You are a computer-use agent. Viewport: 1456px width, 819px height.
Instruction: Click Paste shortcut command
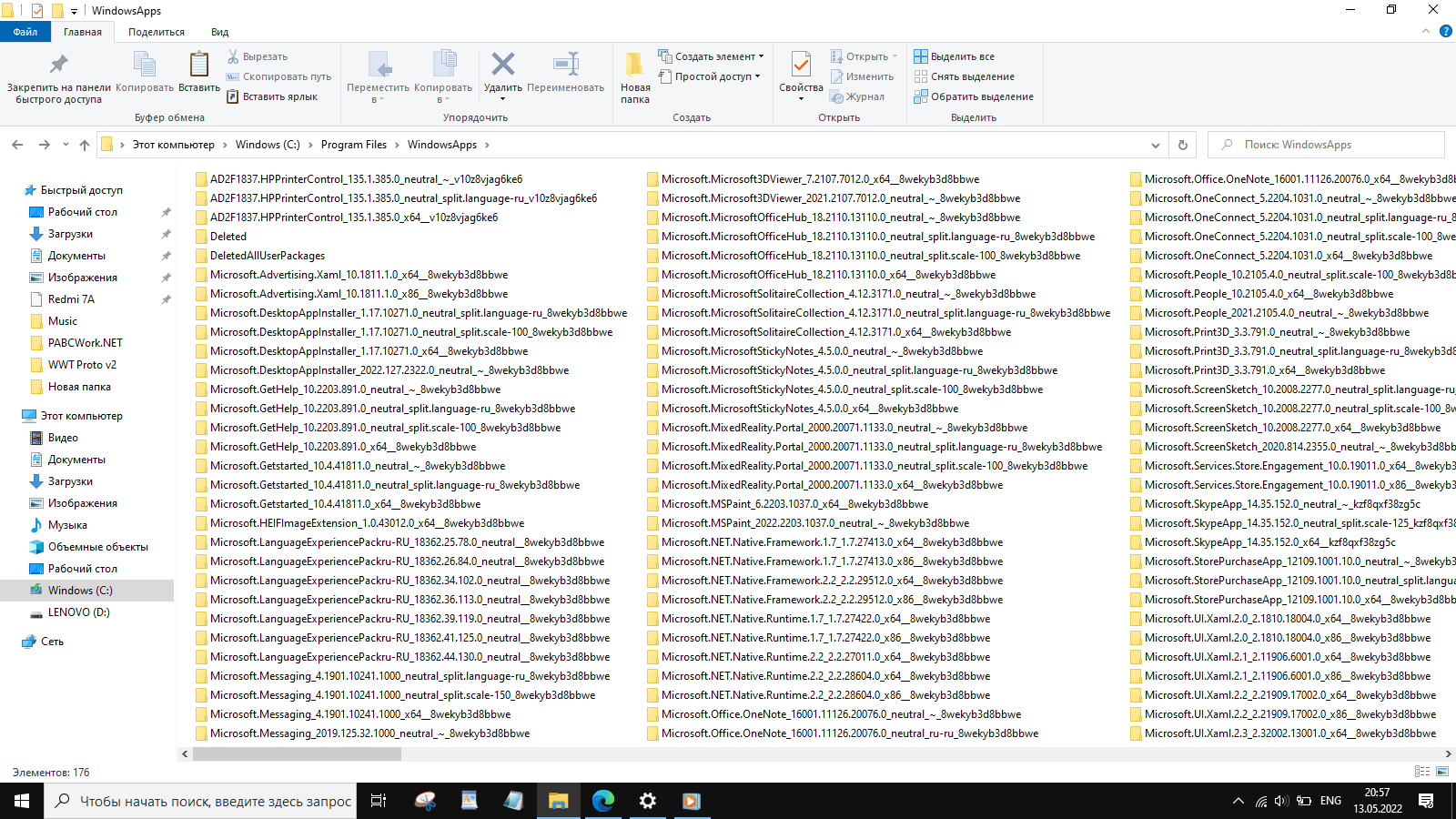272,96
